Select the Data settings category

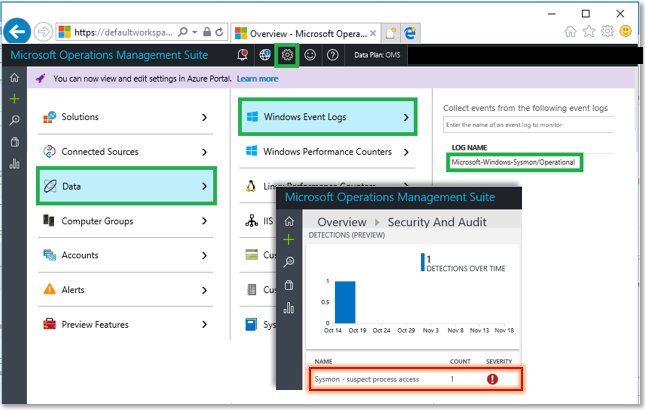(x=126, y=186)
